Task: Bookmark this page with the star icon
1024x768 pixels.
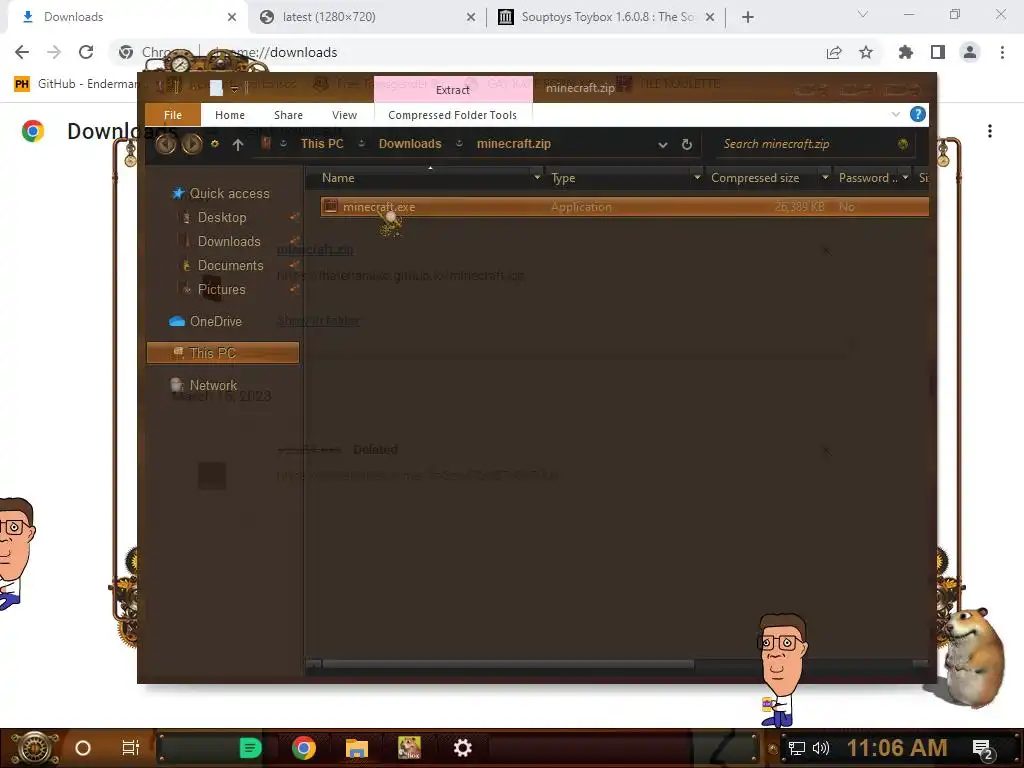Action: 866,52
